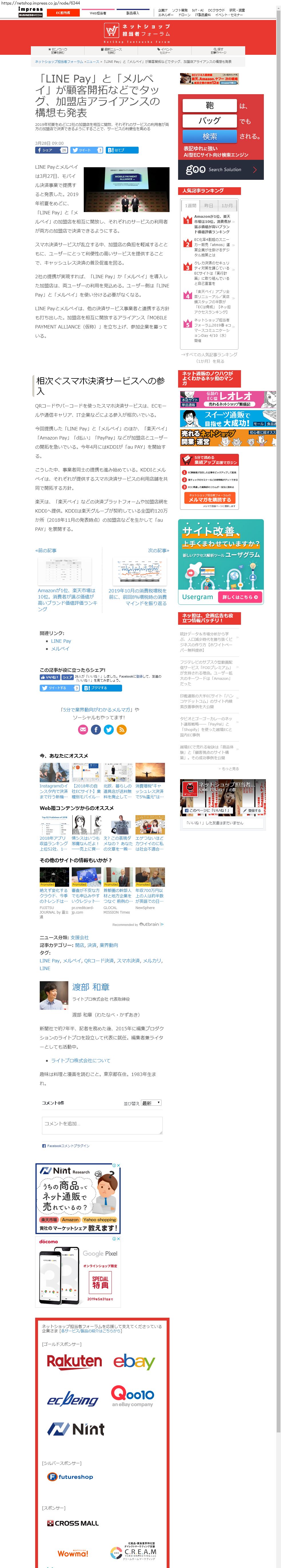
Task: Click the Outbrain recommendation logo
Action: (x=151, y=924)
